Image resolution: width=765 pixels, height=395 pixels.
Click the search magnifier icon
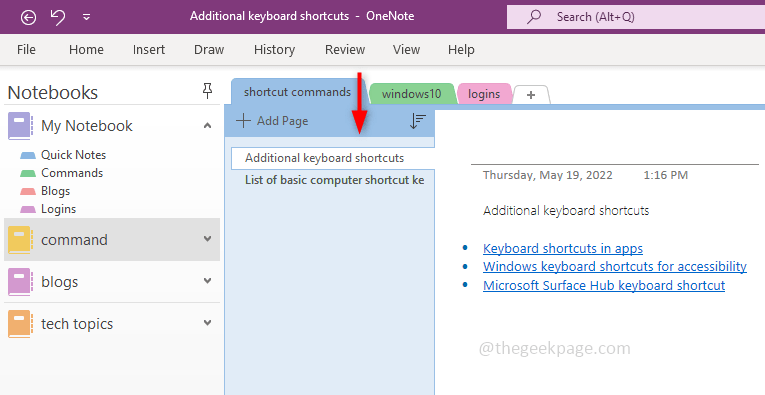[534, 17]
